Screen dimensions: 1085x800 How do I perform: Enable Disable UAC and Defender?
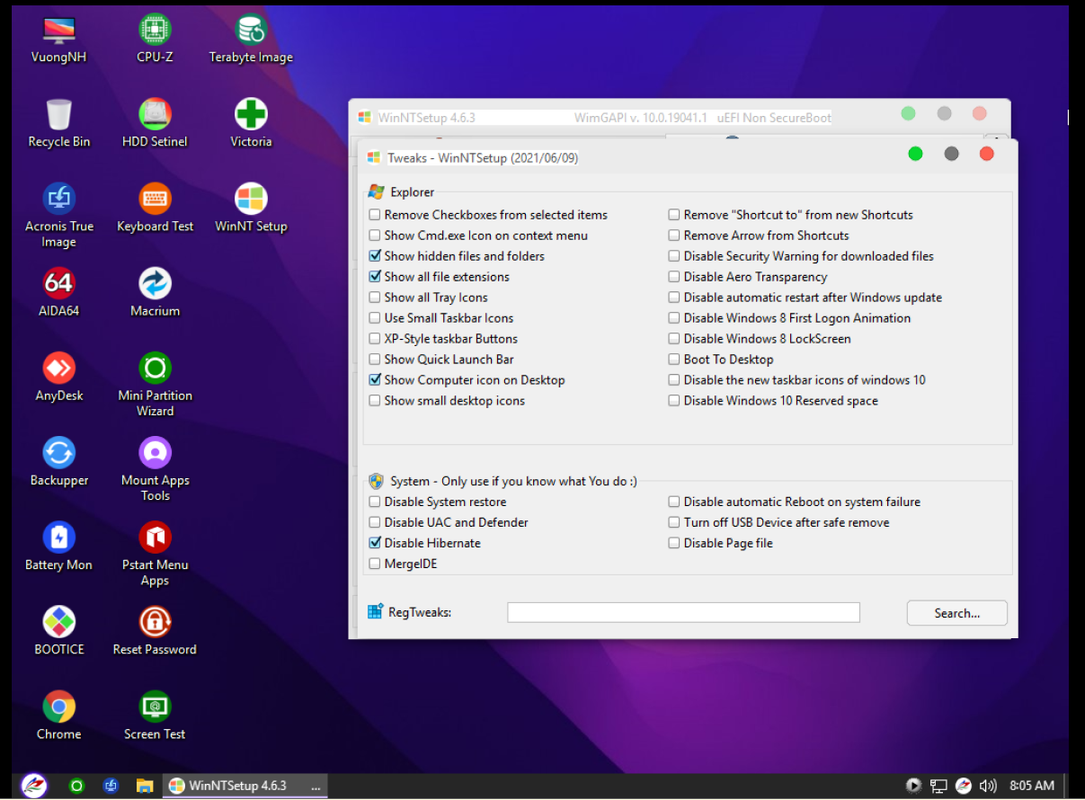(374, 522)
